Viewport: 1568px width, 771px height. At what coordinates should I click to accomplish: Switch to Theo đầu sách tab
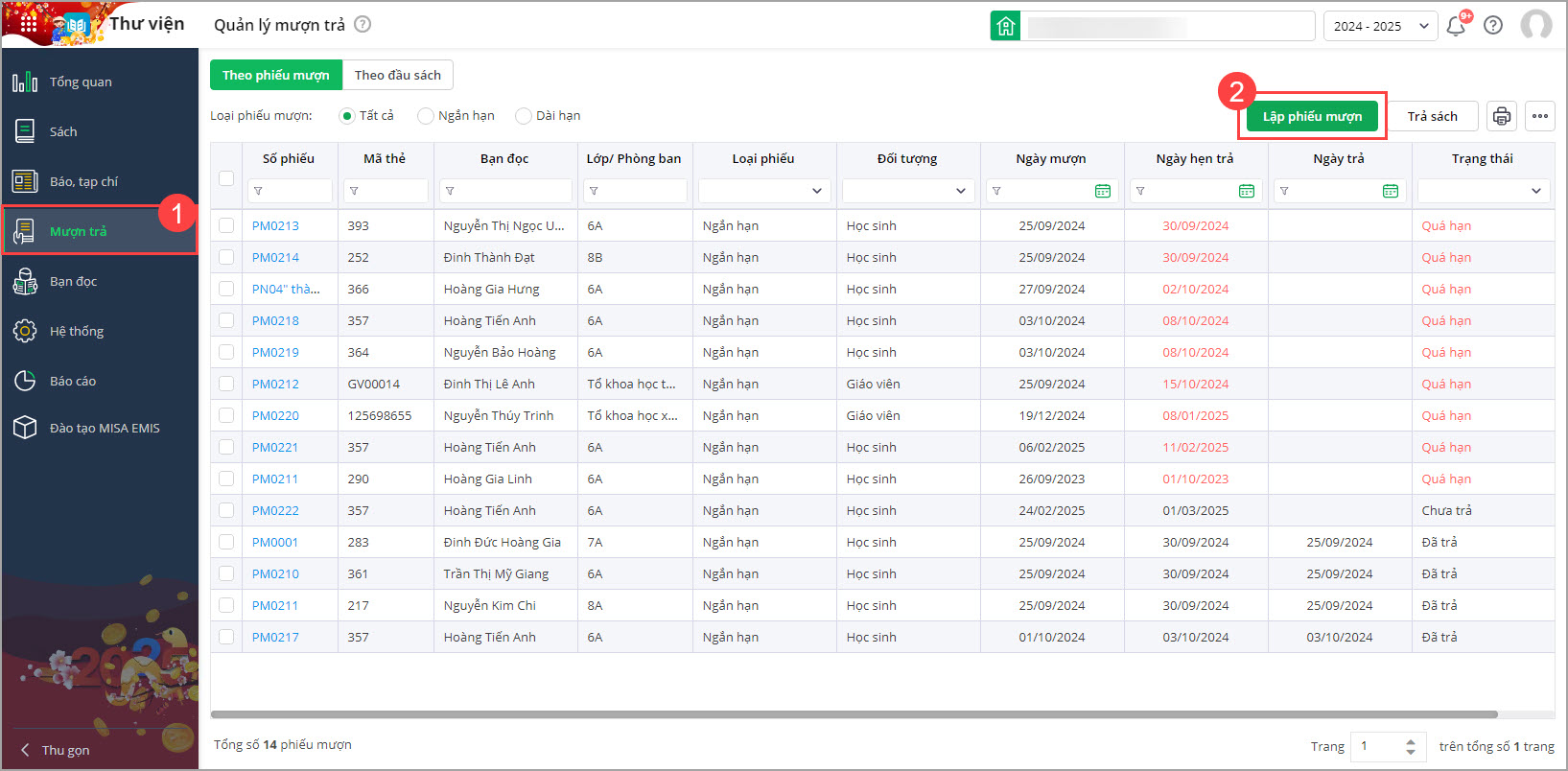pos(397,75)
